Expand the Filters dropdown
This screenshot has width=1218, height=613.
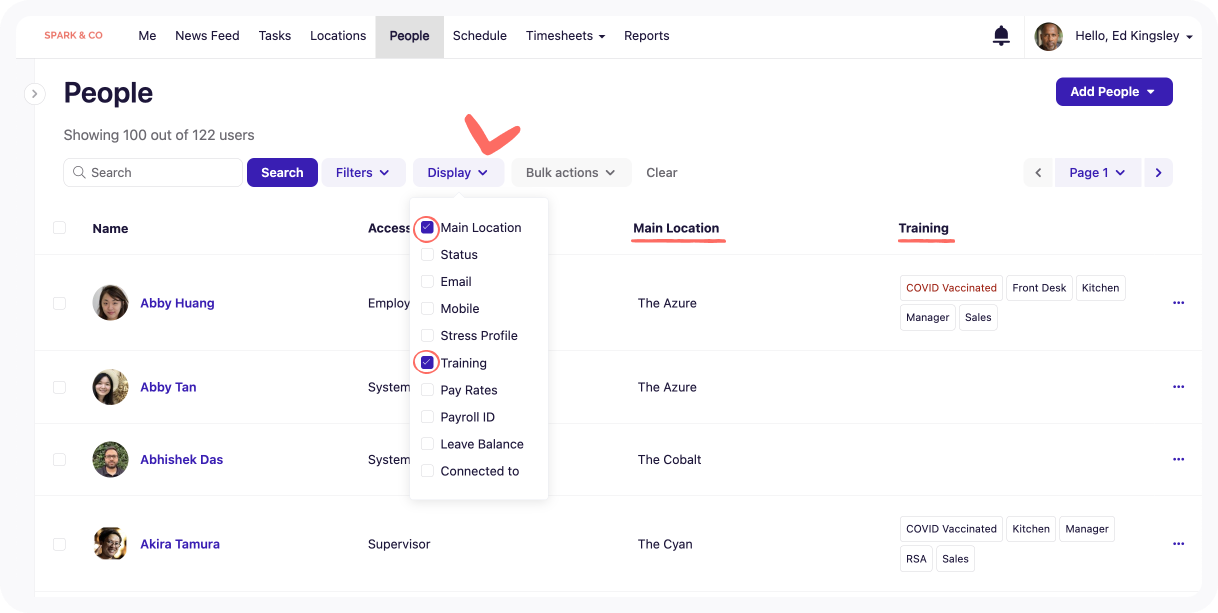(x=362, y=173)
